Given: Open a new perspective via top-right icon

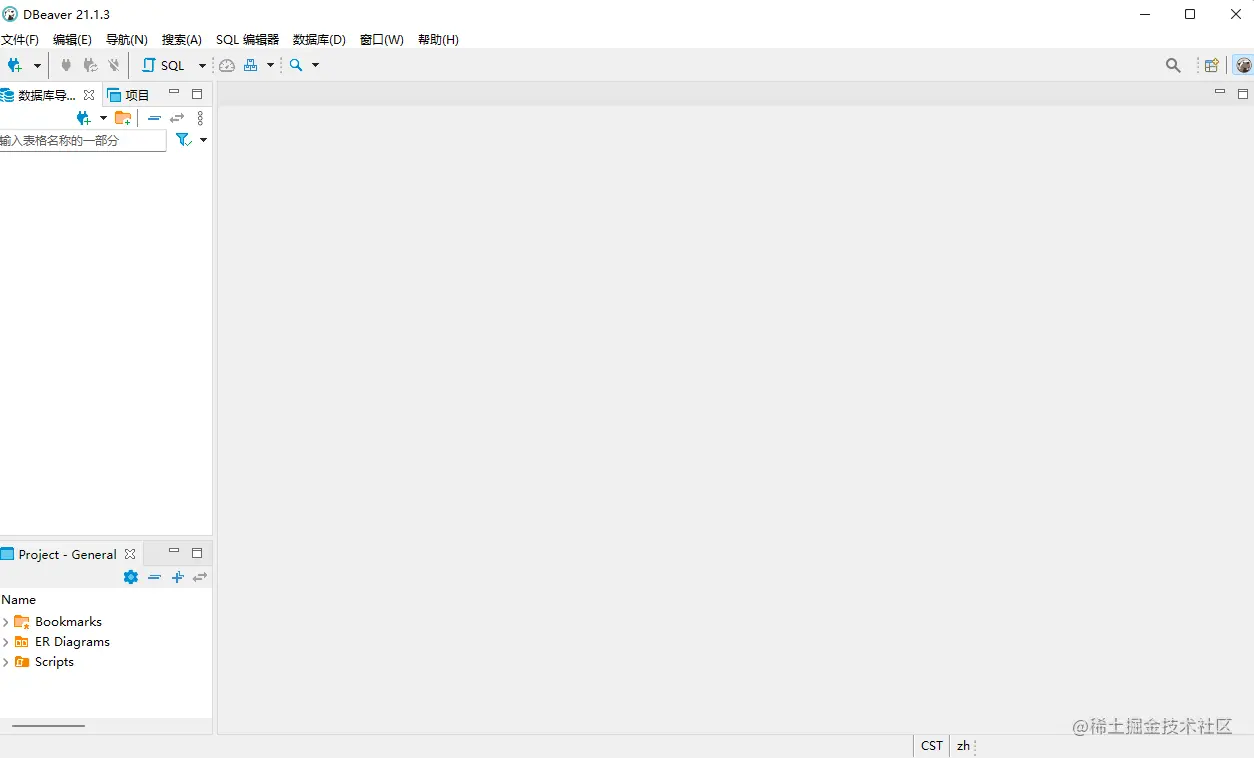Looking at the screenshot, I should [1211, 65].
